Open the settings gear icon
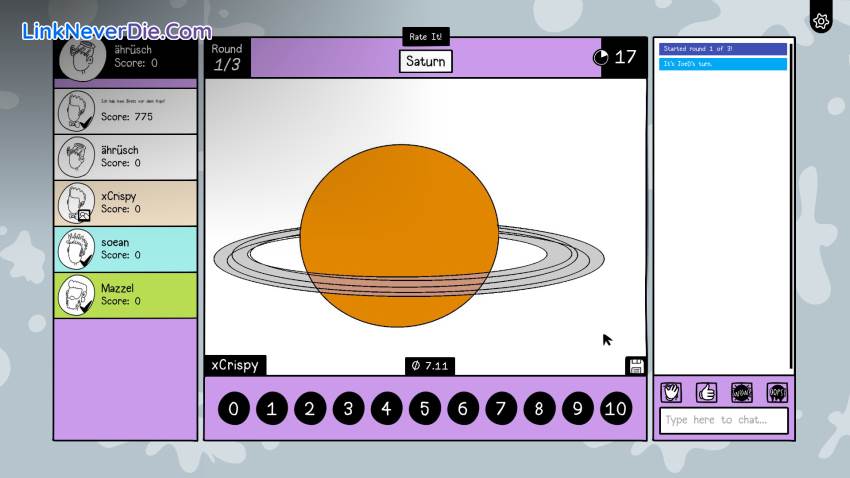 coord(821,21)
